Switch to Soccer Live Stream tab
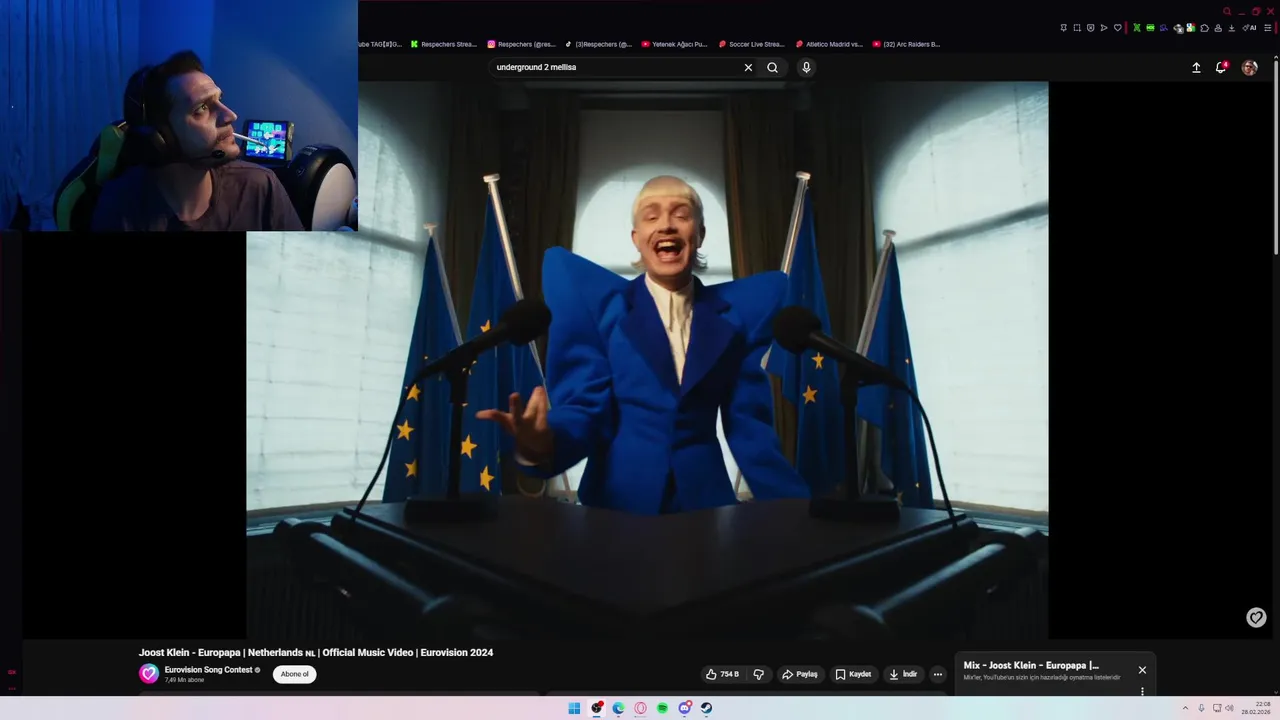The height and width of the screenshot is (720, 1280). (752, 44)
